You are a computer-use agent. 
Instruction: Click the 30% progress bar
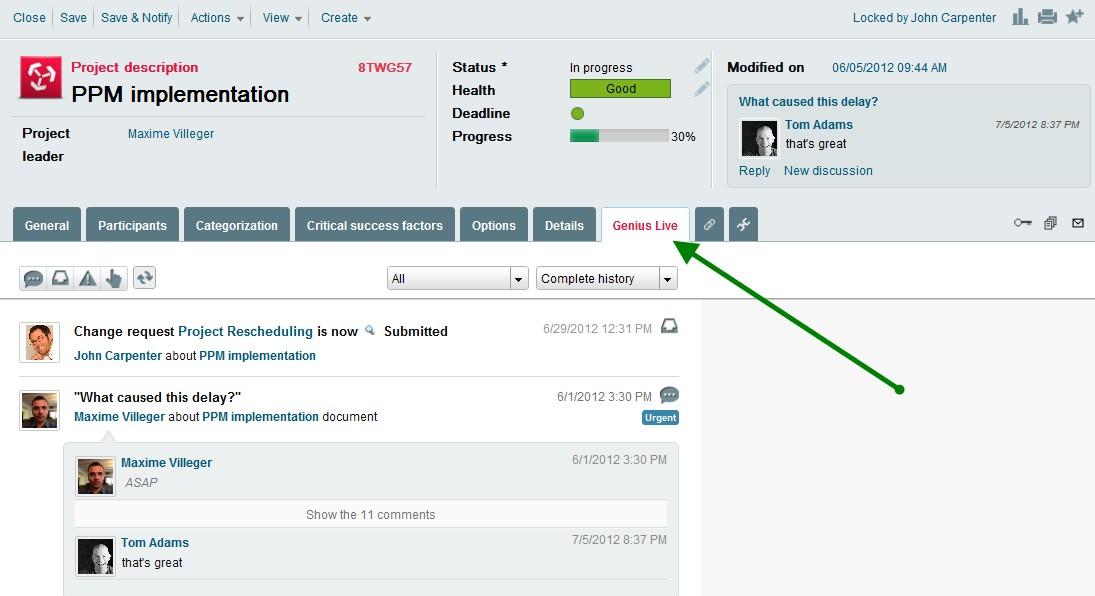pos(619,136)
